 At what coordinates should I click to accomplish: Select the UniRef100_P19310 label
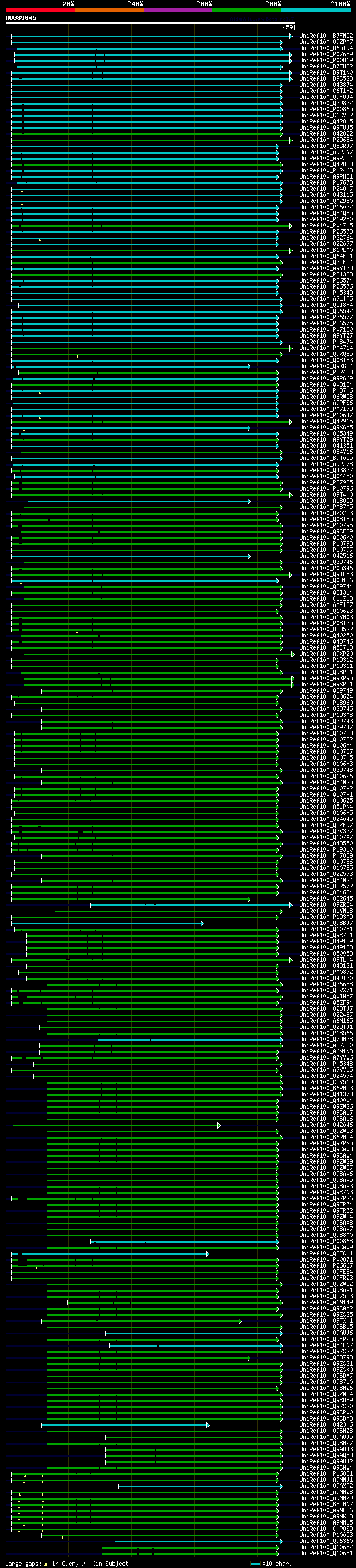point(326,850)
